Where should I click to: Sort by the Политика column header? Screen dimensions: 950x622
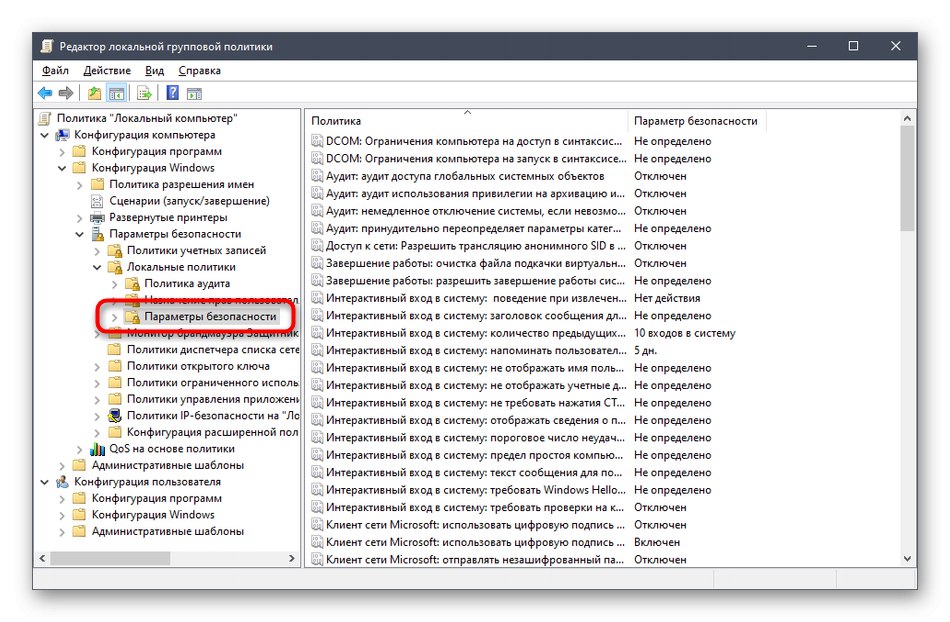pyautogui.click(x=467, y=121)
